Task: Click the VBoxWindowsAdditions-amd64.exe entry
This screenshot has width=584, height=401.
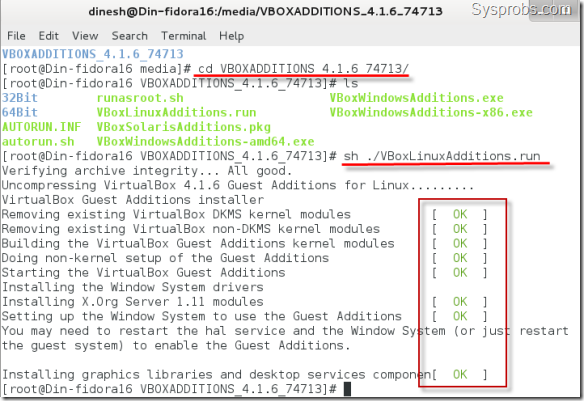Action: (206, 142)
